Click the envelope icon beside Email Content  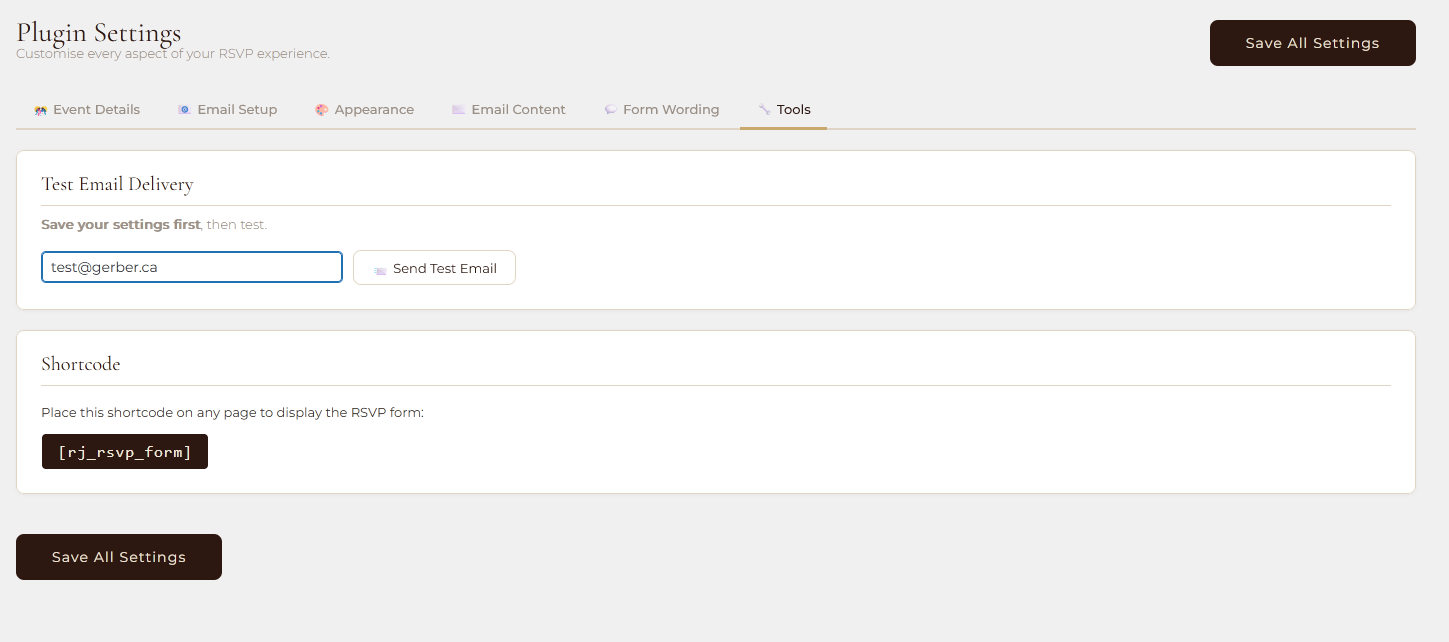click(x=458, y=110)
